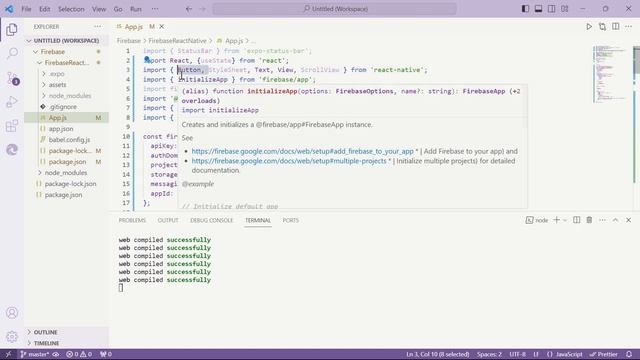Open the Accounts menu icon
This screenshot has height=360, width=640.
click(12, 313)
